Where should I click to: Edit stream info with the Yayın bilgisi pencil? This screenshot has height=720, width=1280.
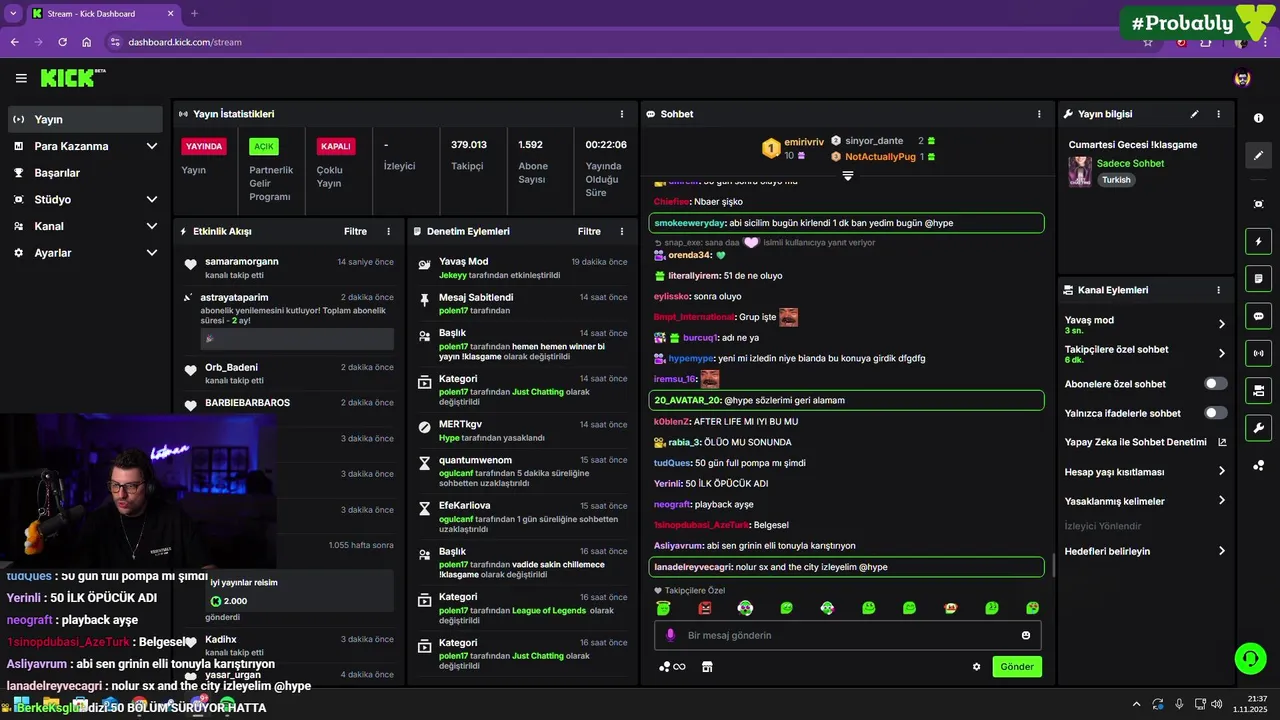click(x=1194, y=114)
